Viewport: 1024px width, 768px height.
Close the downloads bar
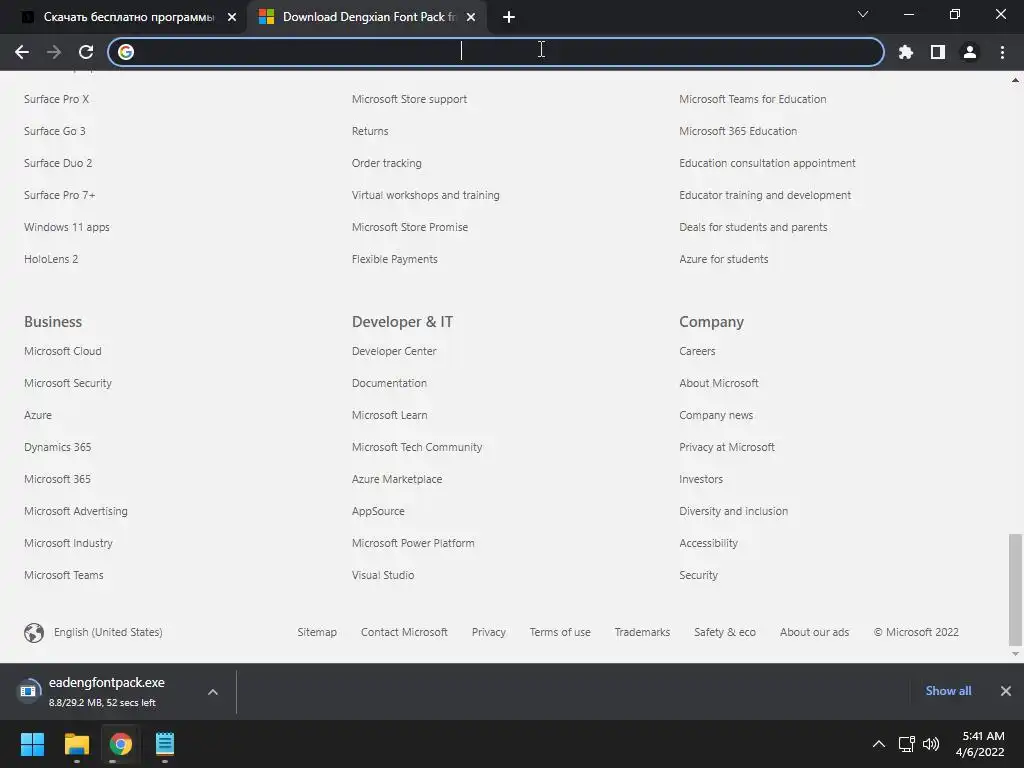[1006, 691]
